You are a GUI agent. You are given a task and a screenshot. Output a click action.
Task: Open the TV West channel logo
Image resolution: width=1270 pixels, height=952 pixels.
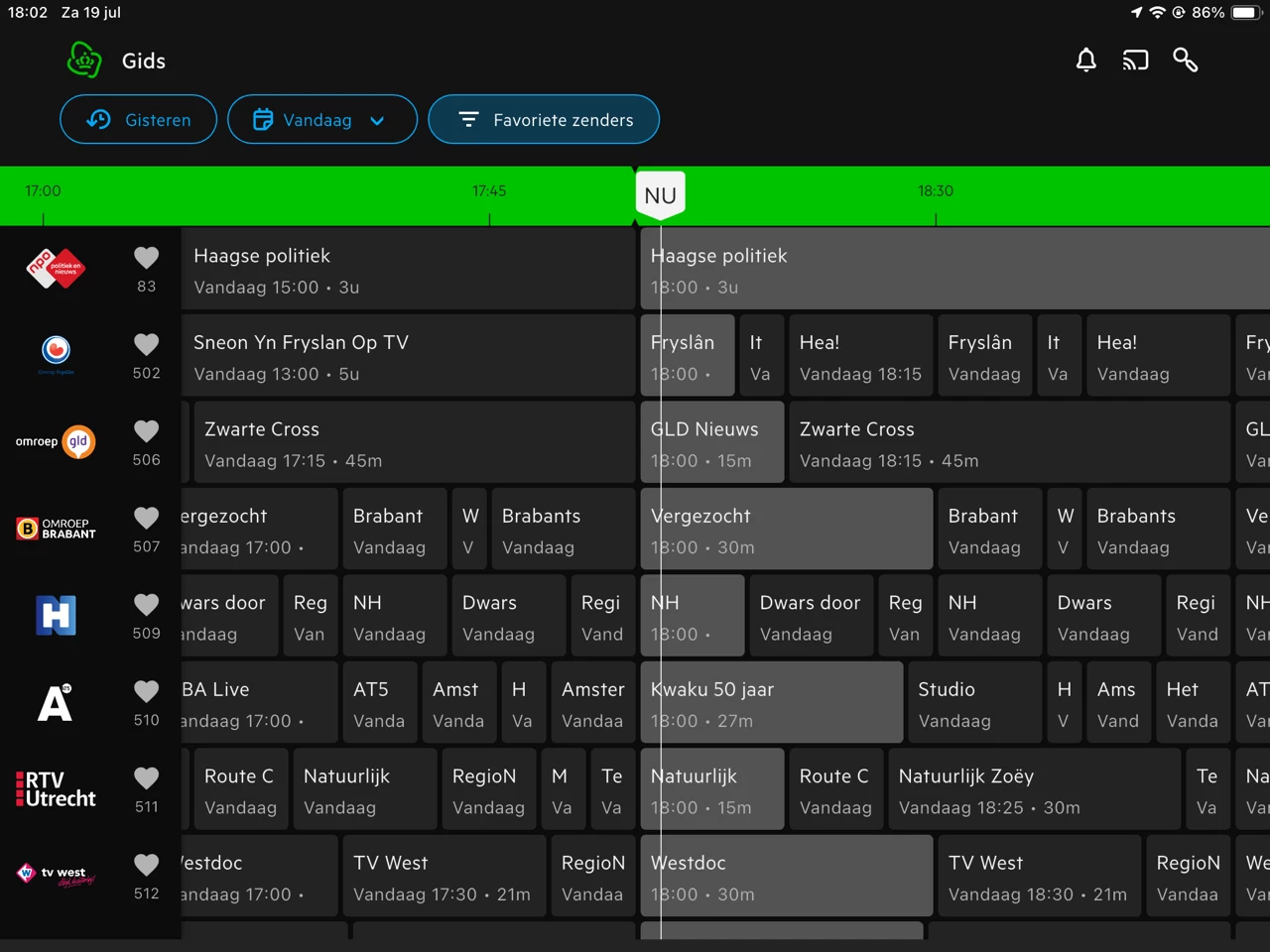tap(56, 875)
